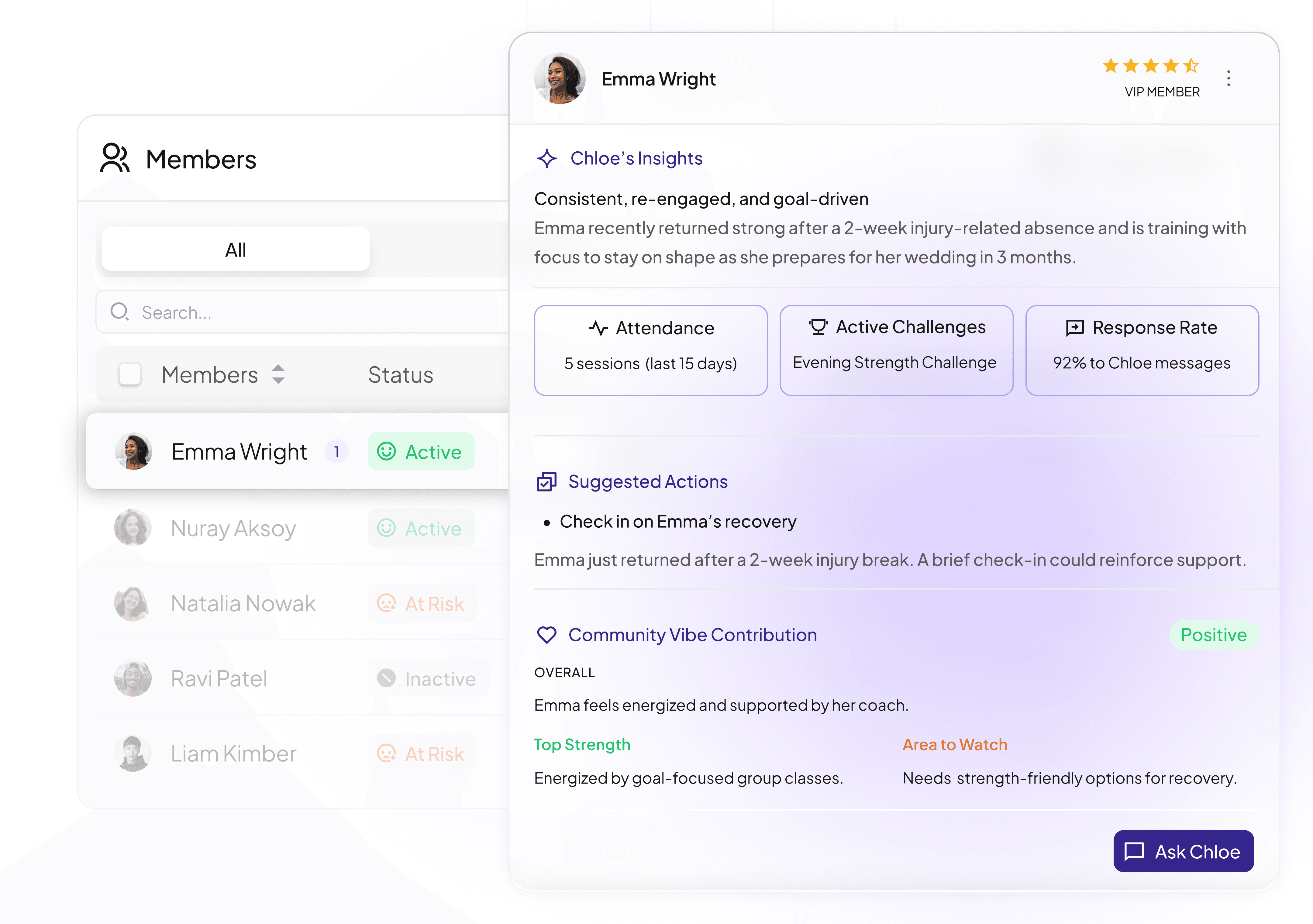
Task: Click the Response Rate message icon
Action: (x=1074, y=328)
